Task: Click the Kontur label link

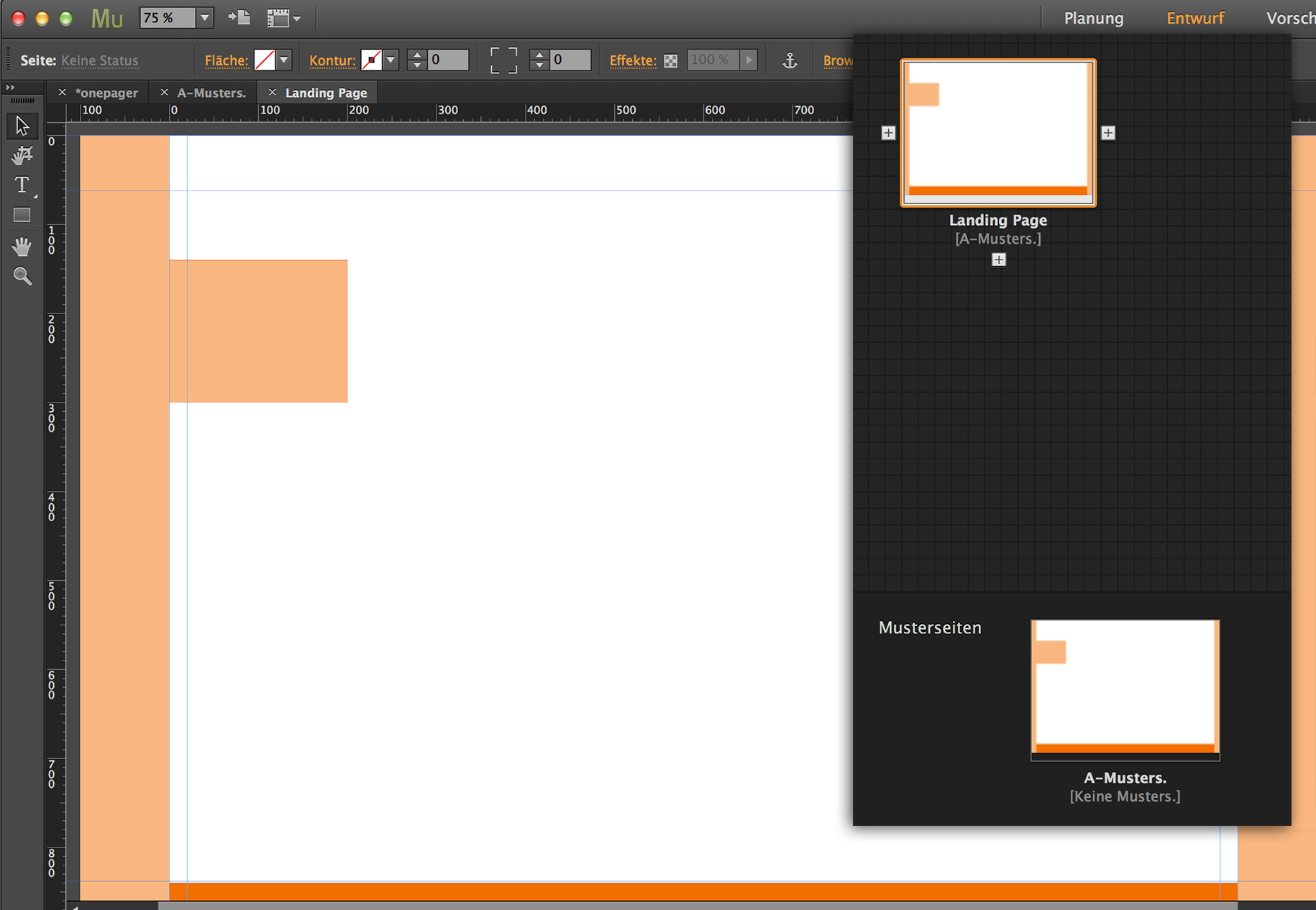Action: pos(332,61)
